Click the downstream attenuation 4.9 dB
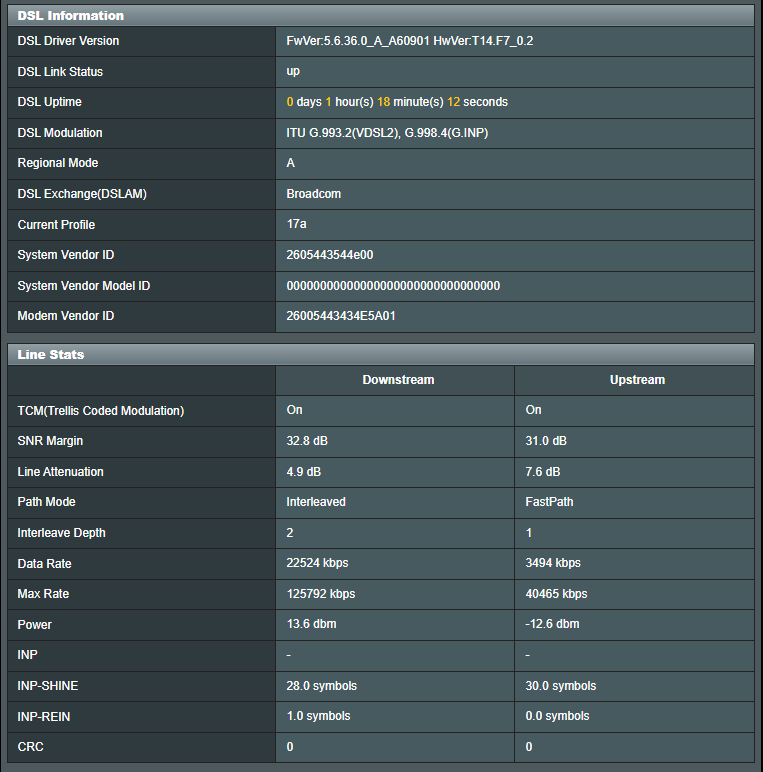Image resolution: width=763 pixels, height=772 pixels. point(304,472)
